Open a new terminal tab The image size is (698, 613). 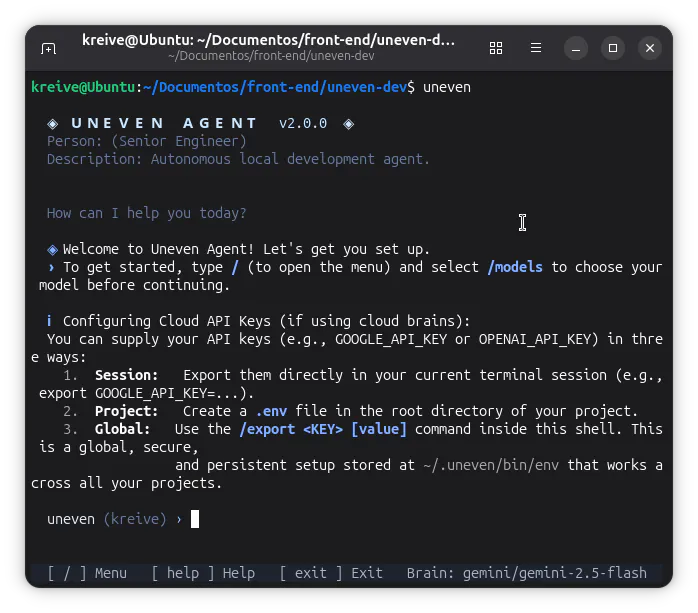tap(49, 48)
